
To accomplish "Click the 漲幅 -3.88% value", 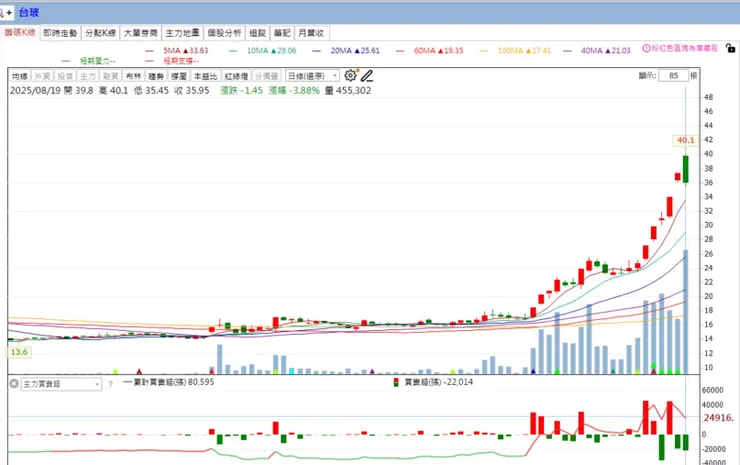I will click(x=294, y=90).
